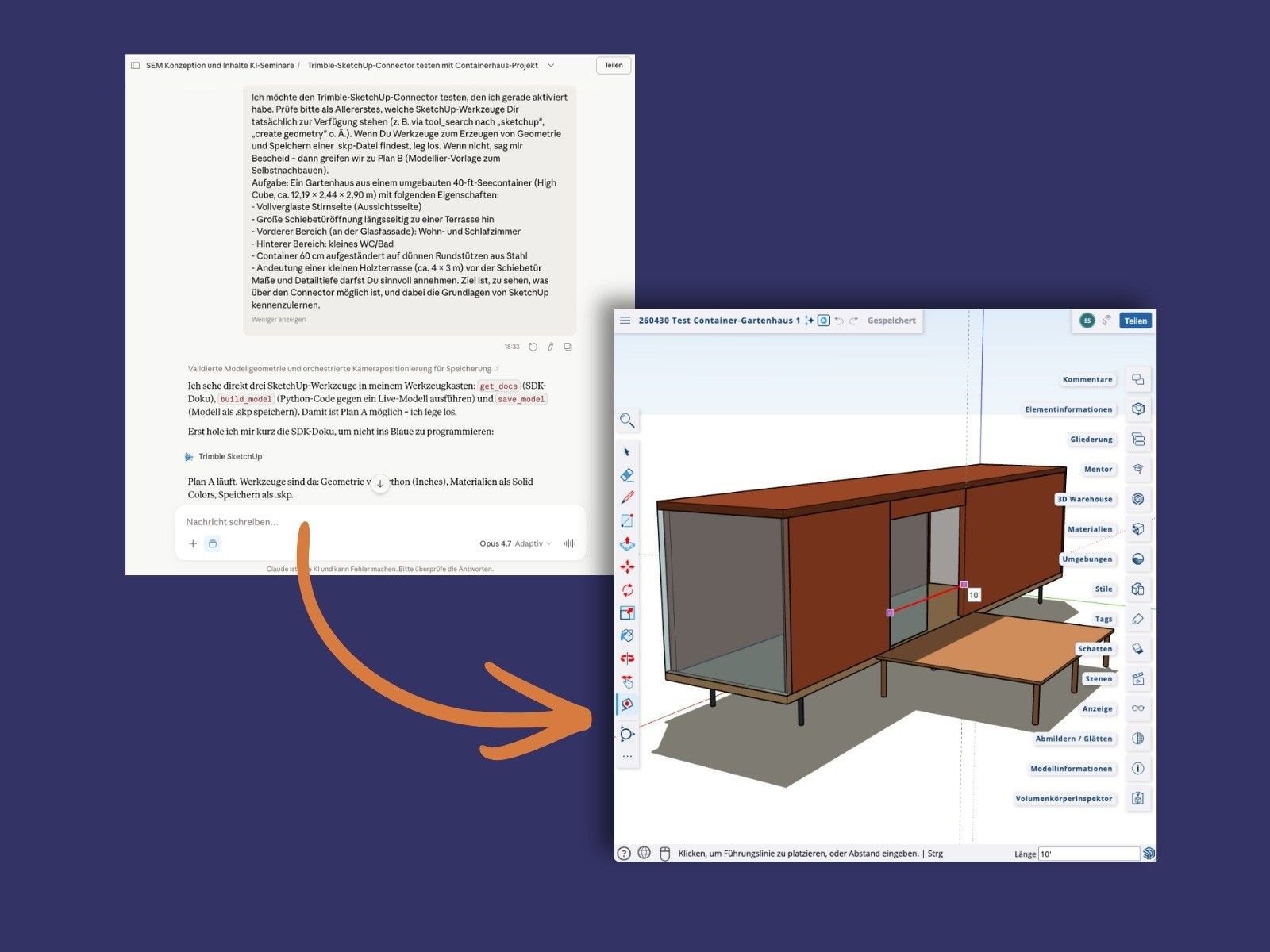1270x952 pixels.
Task: Click the blue Teilen button in SketchUp
Action: 1135,321
